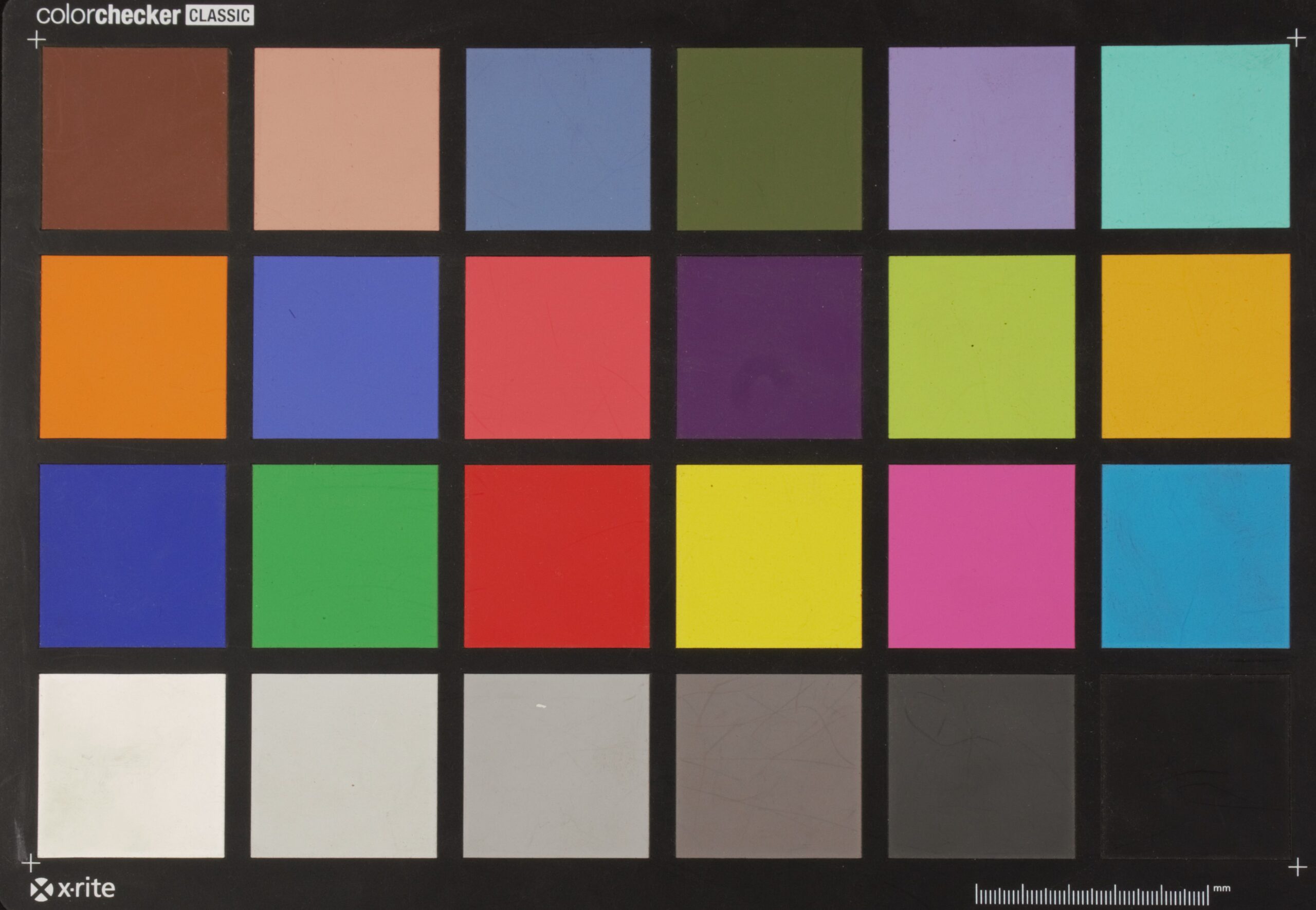Choose the pure red patch
1316x910 pixels.
click(557, 556)
